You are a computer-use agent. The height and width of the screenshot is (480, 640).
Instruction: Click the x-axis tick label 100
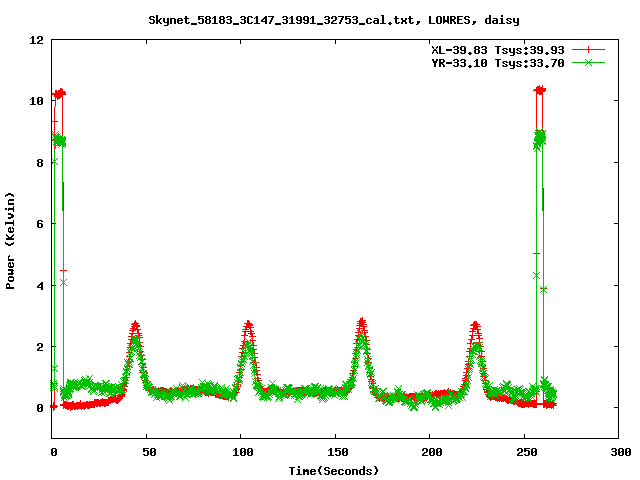[242, 452]
